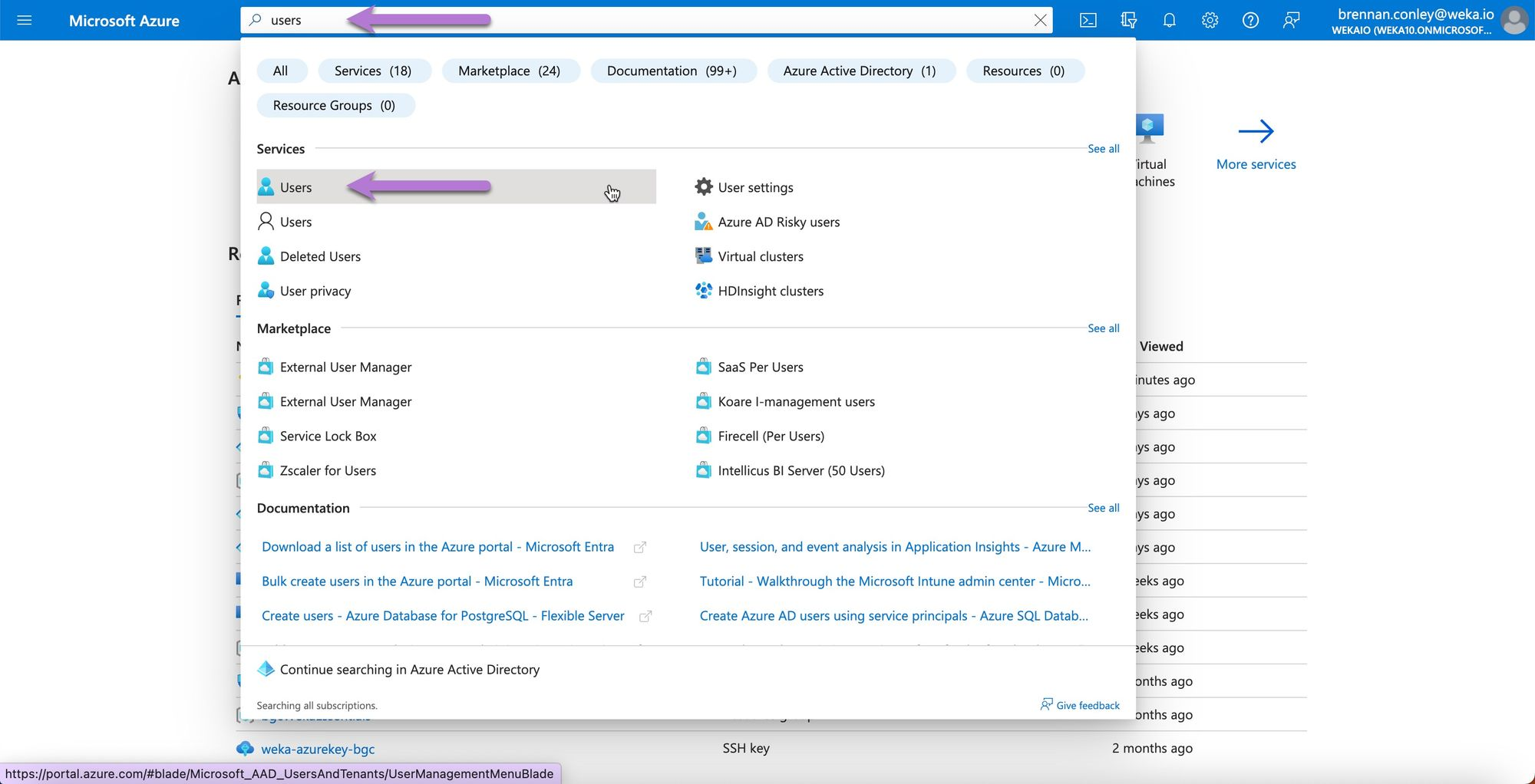
Task: Clear the search box with X
Action: [1040, 20]
